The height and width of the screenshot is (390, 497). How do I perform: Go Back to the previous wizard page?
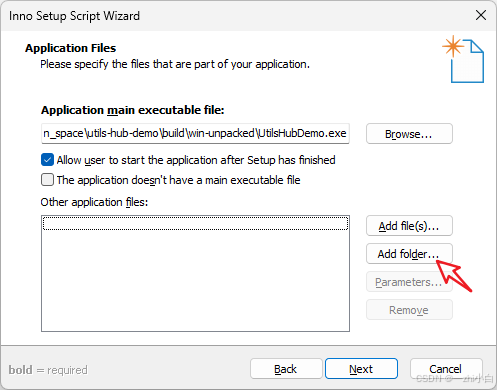click(x=286, y=369)
